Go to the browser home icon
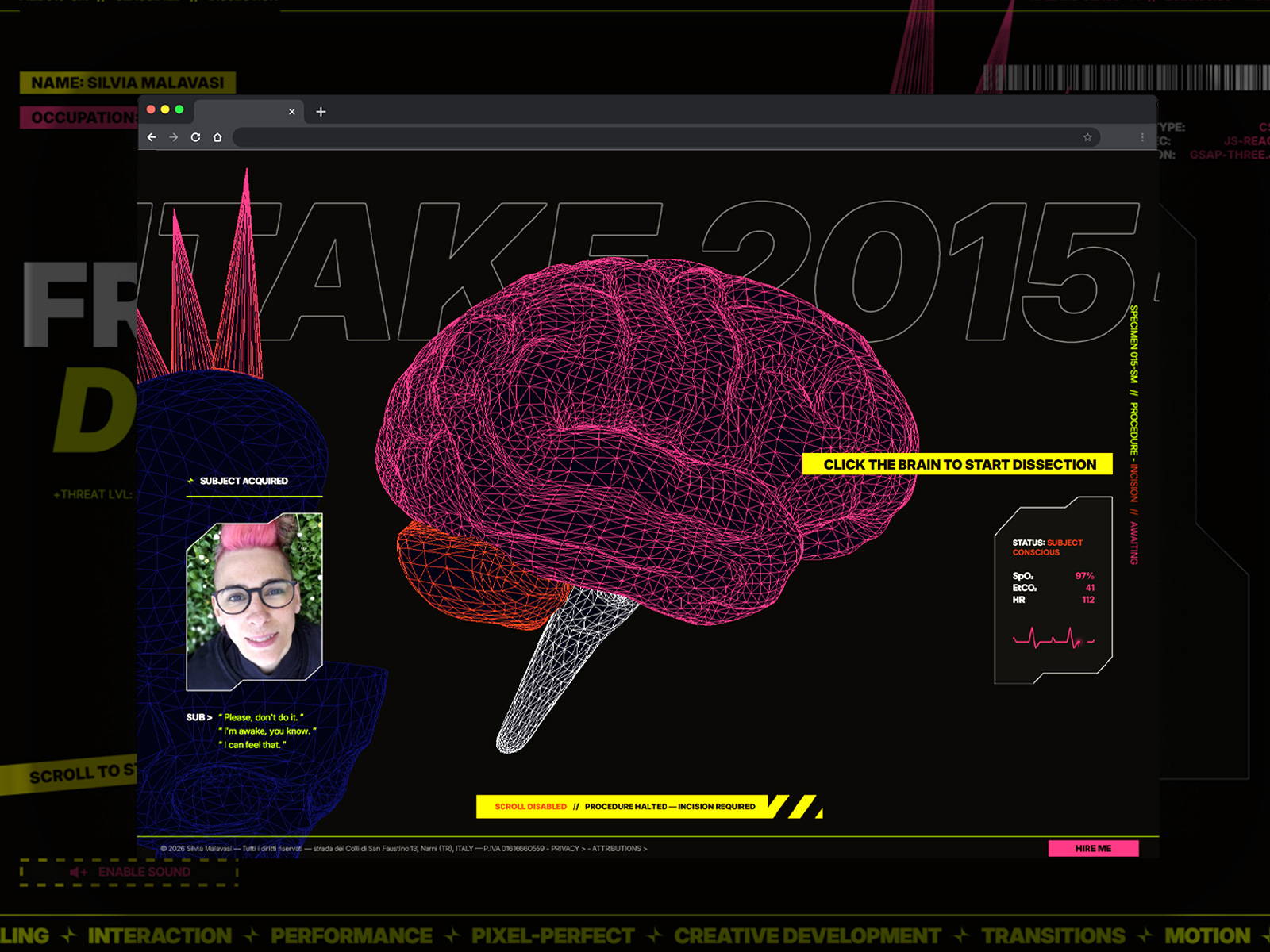 tap(217, 137)
